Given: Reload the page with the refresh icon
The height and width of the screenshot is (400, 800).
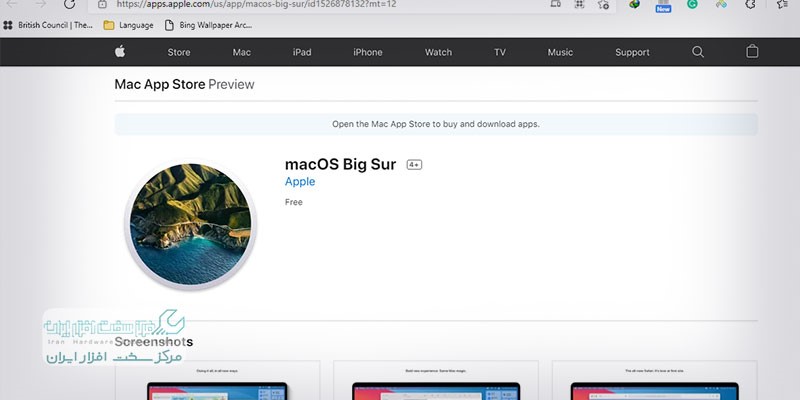Looking at the screenshot, I should (x=69, y=4).
